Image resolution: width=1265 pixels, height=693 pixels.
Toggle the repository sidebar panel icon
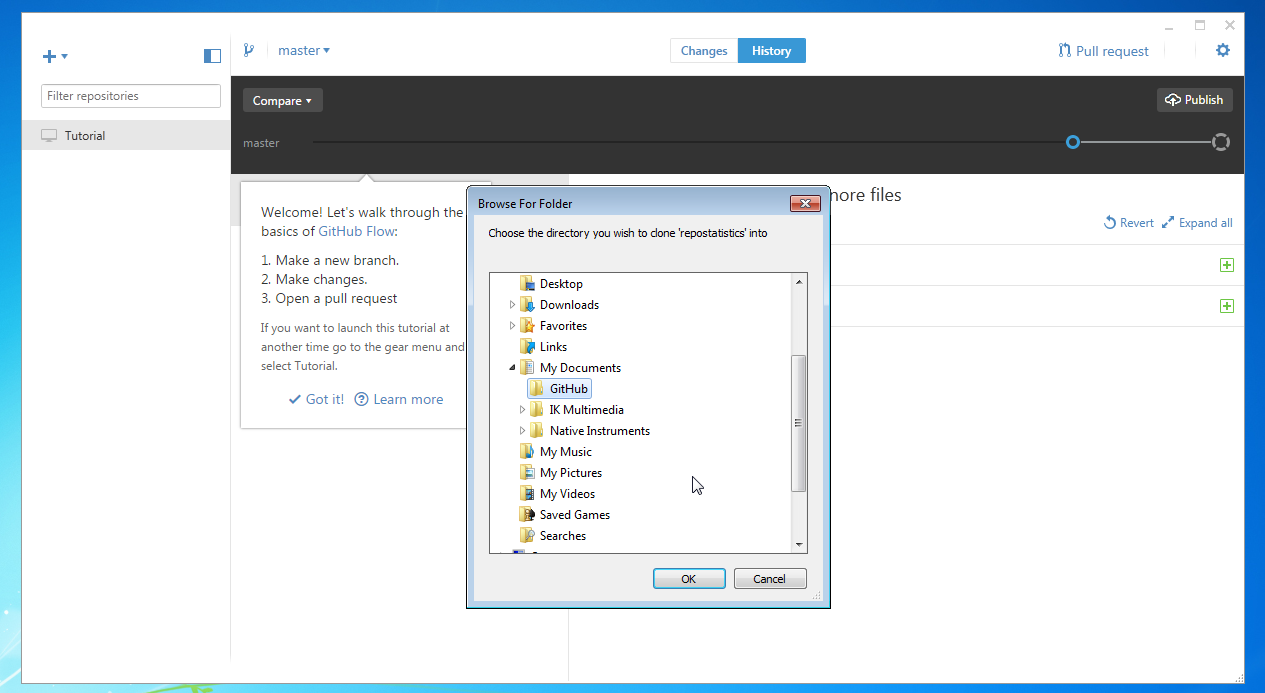[x=212, y=56]
